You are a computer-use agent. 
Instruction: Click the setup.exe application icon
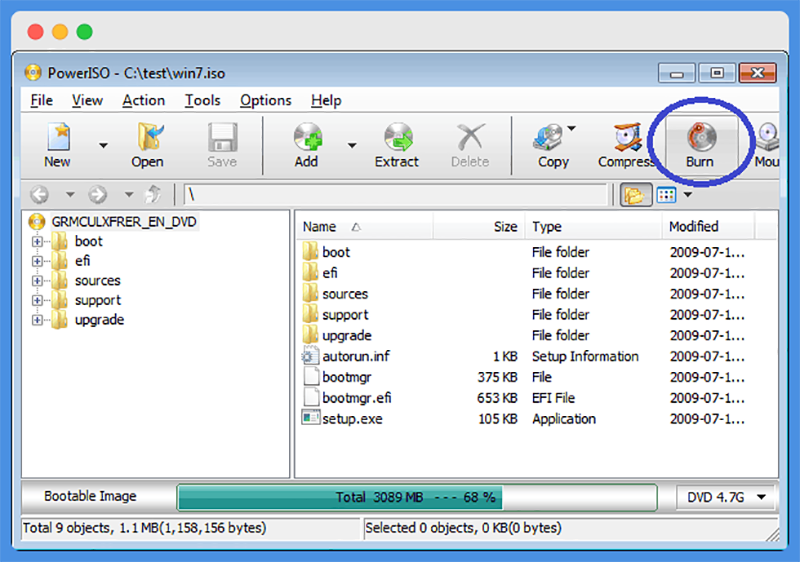[310, 418]
